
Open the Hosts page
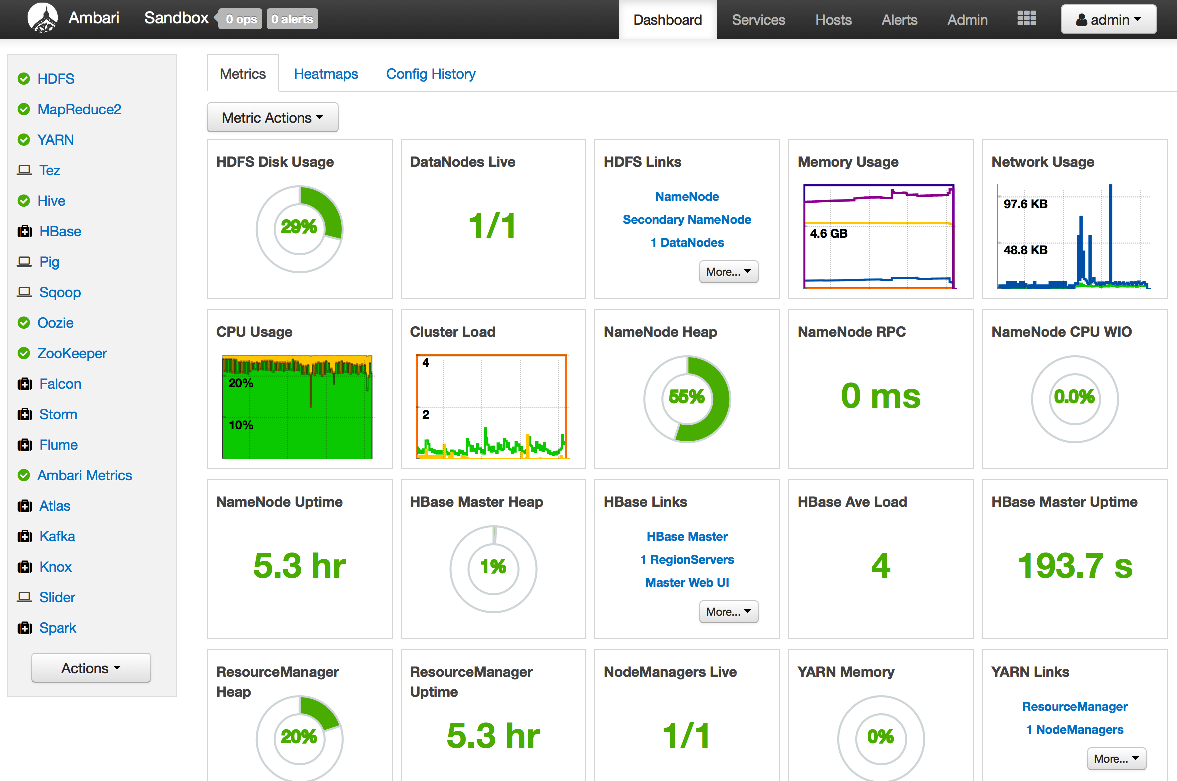point(833,20)
